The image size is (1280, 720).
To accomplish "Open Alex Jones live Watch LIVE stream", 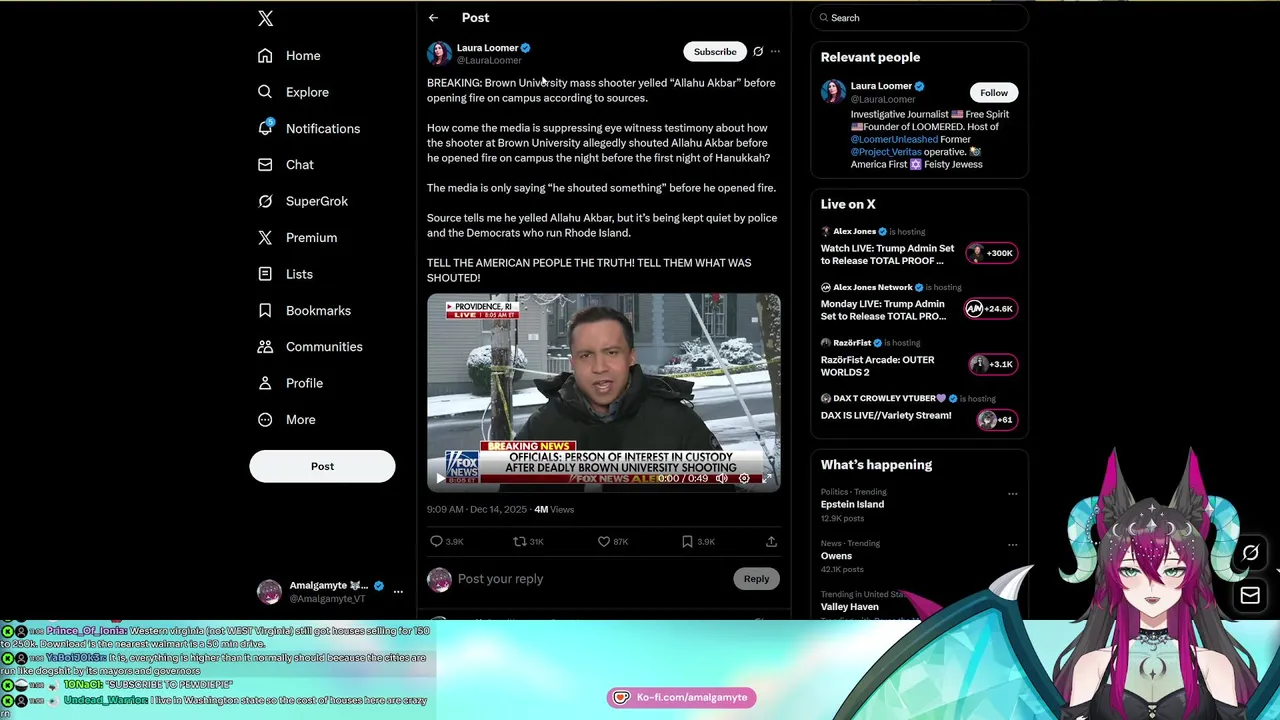I will (x=887, y=254).
